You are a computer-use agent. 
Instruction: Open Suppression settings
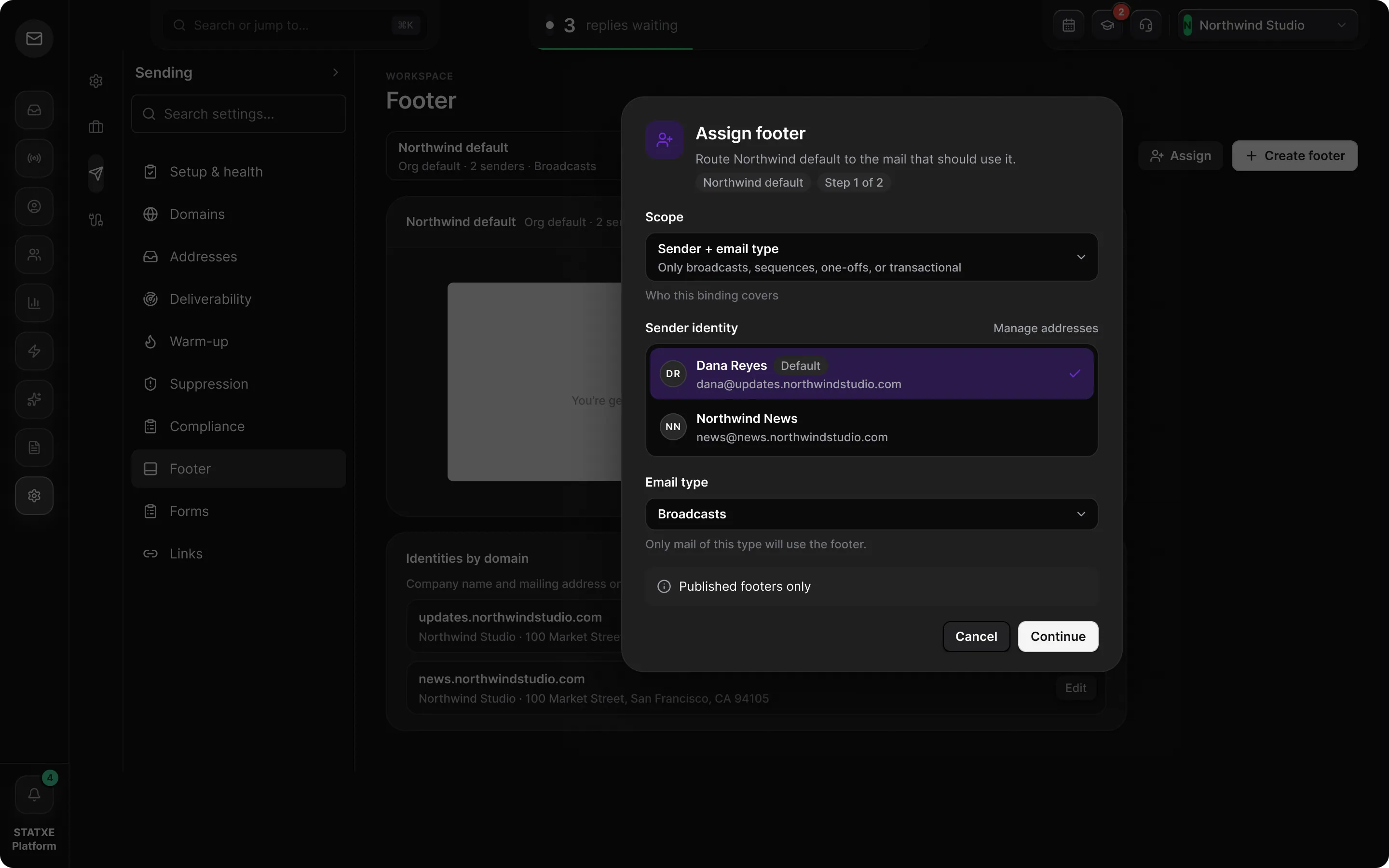pyautogui.click(x=238, y=384)
